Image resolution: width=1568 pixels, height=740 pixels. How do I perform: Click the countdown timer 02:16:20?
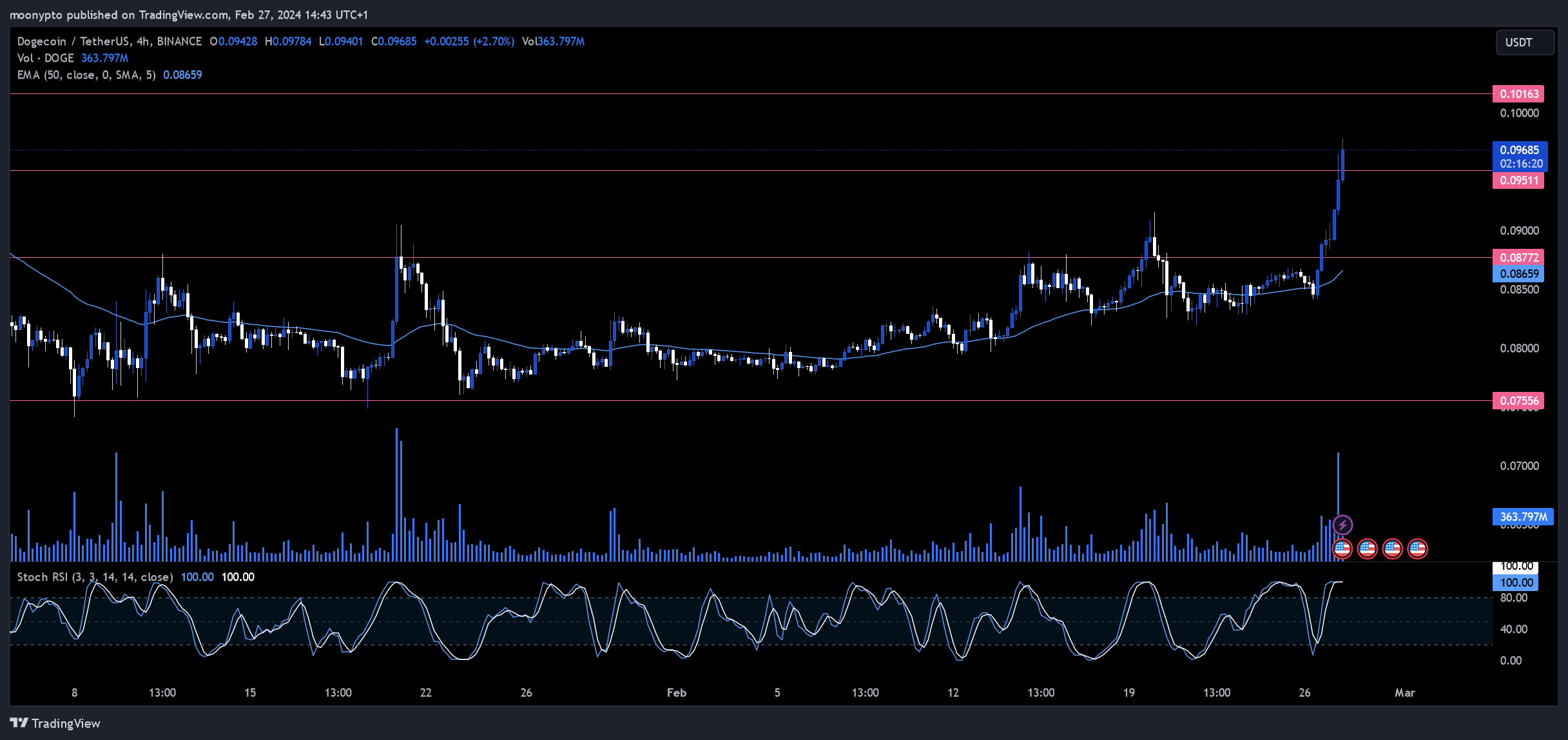coord(1521,164)
